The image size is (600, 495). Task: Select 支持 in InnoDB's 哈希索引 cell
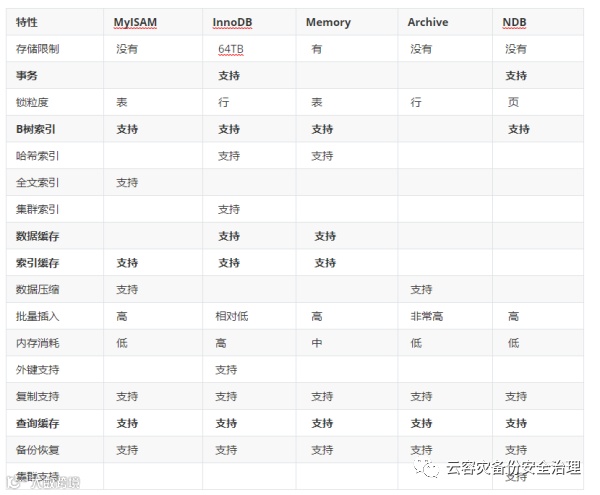point(229,156)
